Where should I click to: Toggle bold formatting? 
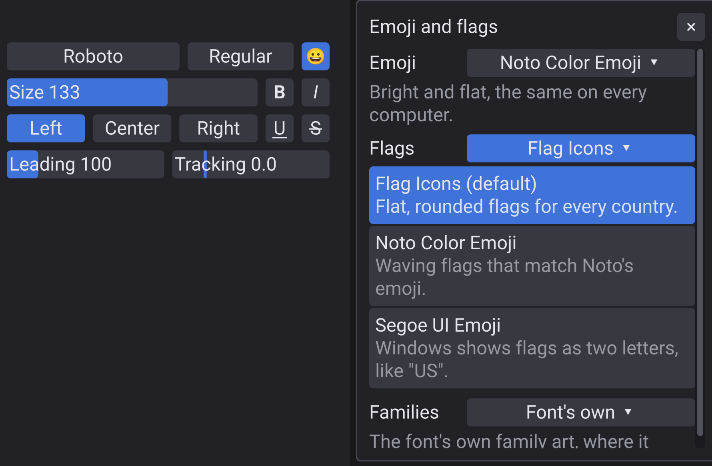coord(280,92)
